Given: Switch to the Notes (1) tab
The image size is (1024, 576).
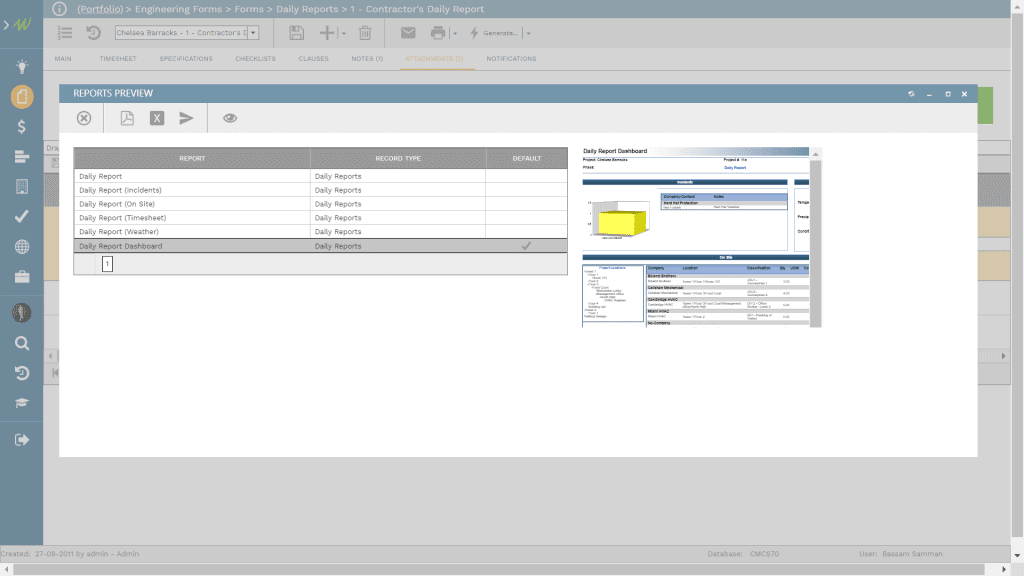Looking at the screenshot, I should [x=367, y=59].
